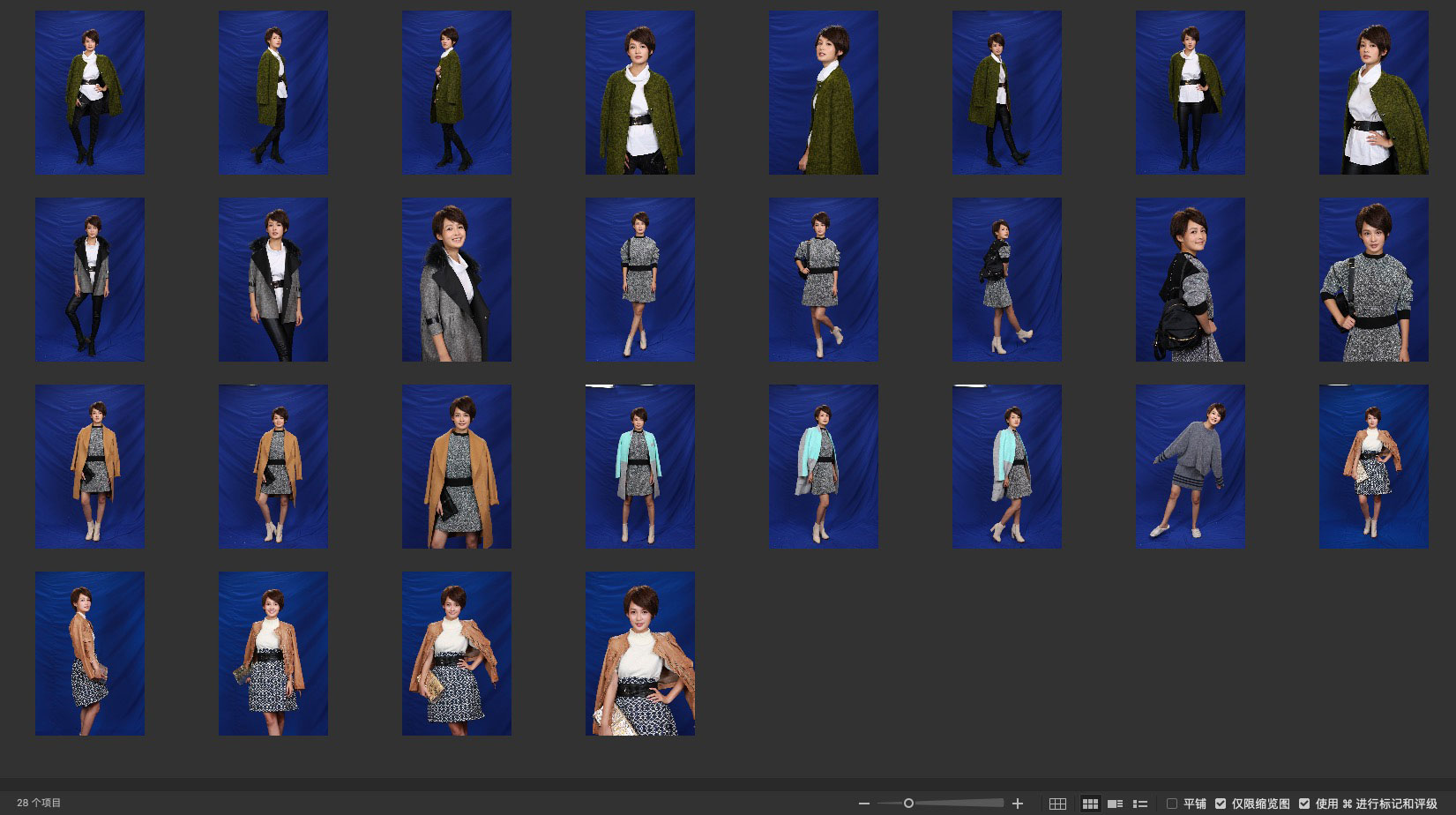Select the last thumbnail, tan jacket close-up
1456x815 pixels.
639,654
